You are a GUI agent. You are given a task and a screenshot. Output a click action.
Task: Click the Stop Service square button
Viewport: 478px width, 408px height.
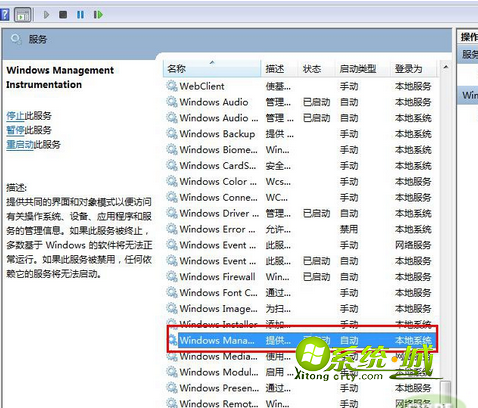63,15
